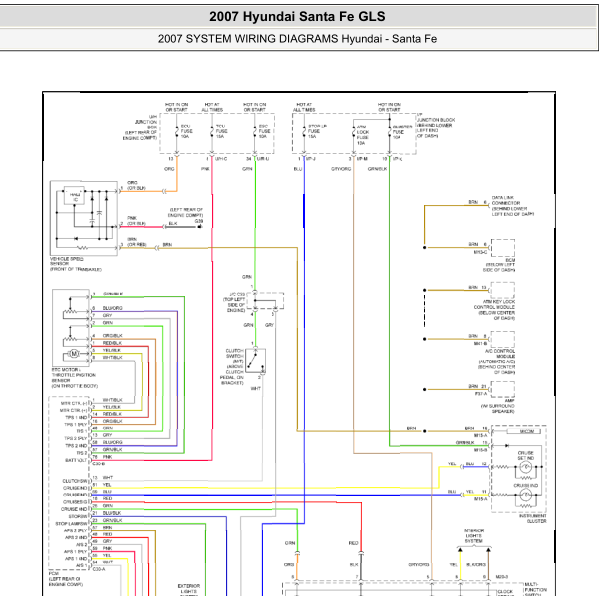Screen dimensions: 599x596
Task: Click the motor "M" symbol in the ETC unit
Action: [74, 354]
